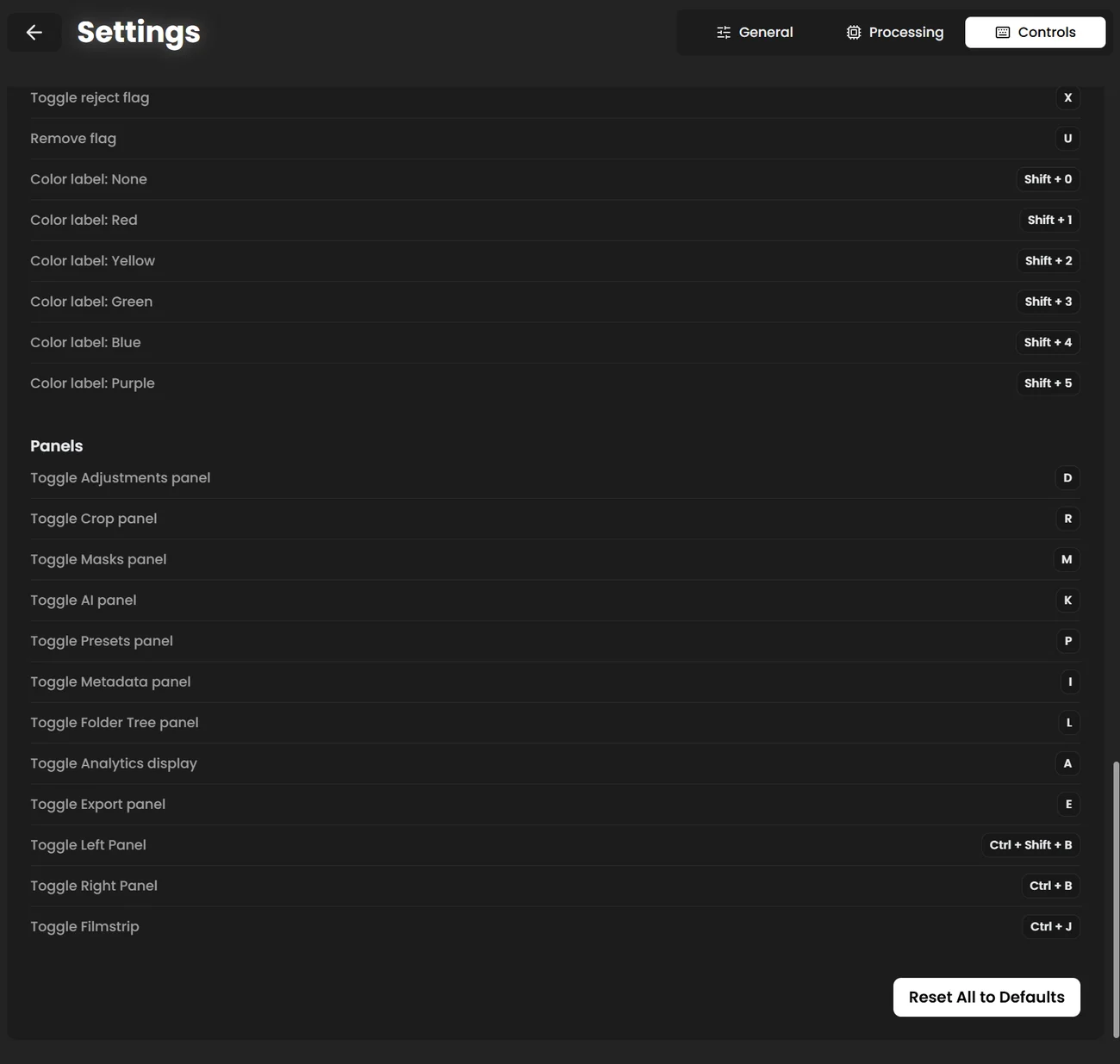Click the Toggle Right Panel label
This screenshot has width=1120, height=1064.
coord(94,886)
